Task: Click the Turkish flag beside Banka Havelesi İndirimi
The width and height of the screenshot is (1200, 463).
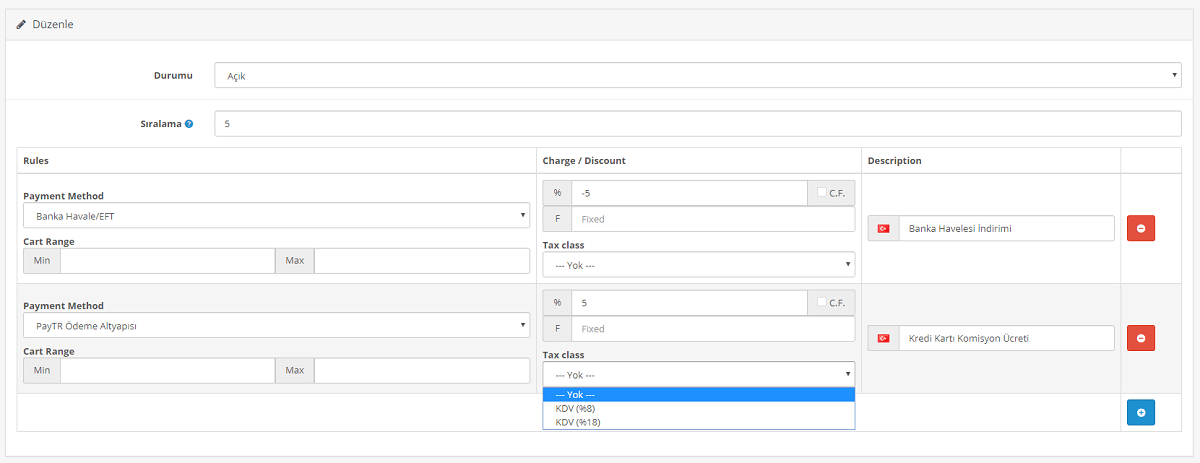Action: [883, 228]
